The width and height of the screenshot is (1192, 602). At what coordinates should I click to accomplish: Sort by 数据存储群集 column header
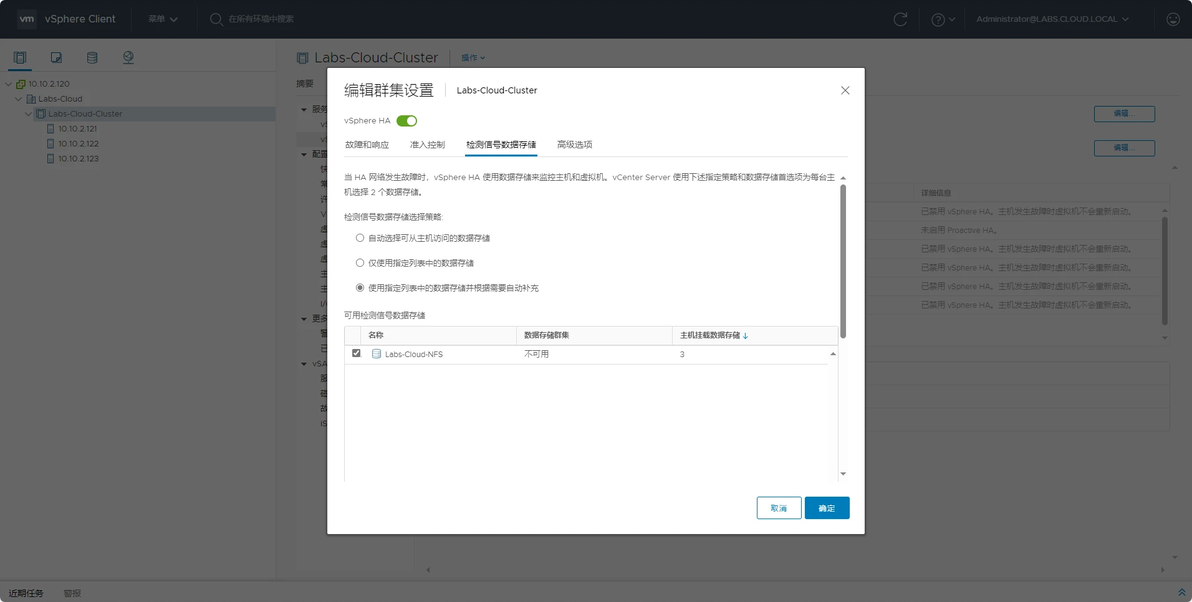pos(547,335)
